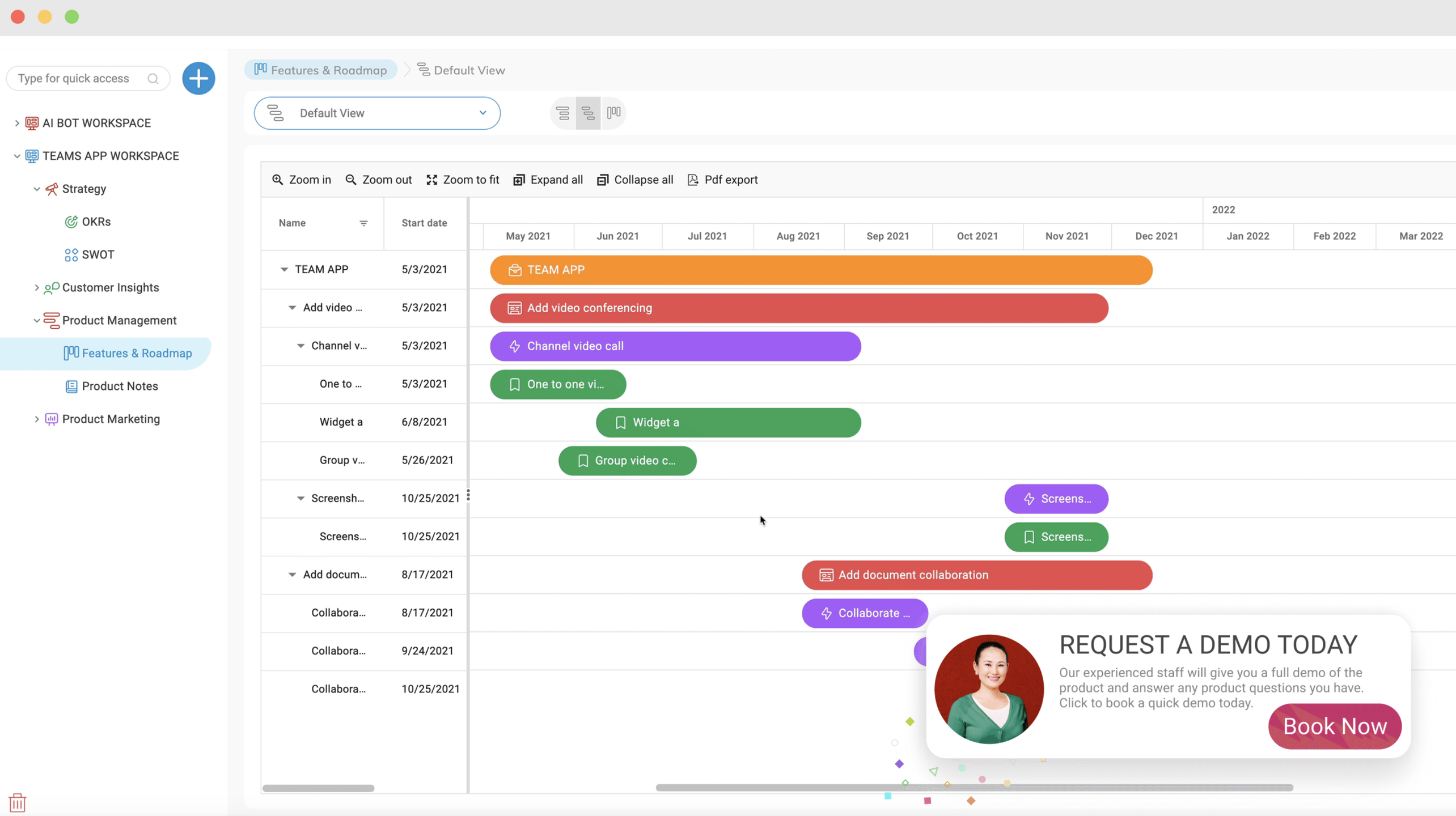This screenshot has height=816, width=1456.
Task: Click the orange TEAM APP Gantt bar
Action: [x=820, y=270]
